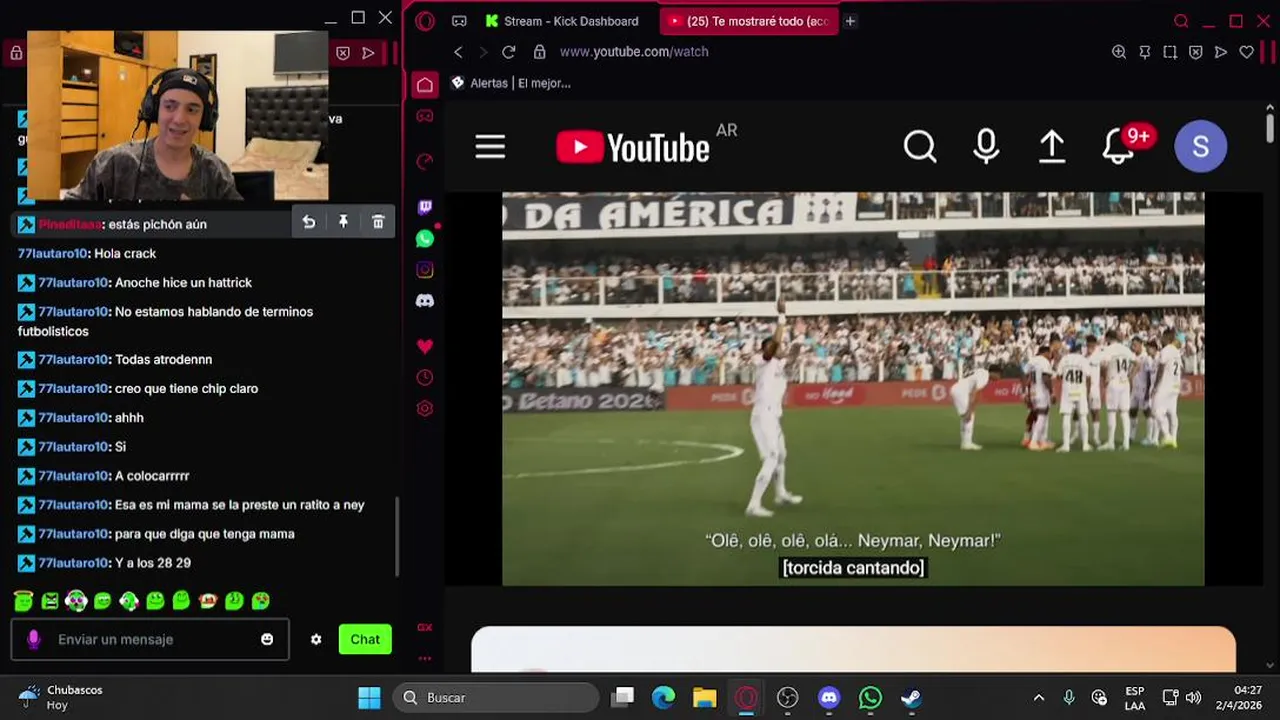Screen dimensions: 1280x720
Task: Open the site padlock info in the address bar
Action: [x=540, y=52]
